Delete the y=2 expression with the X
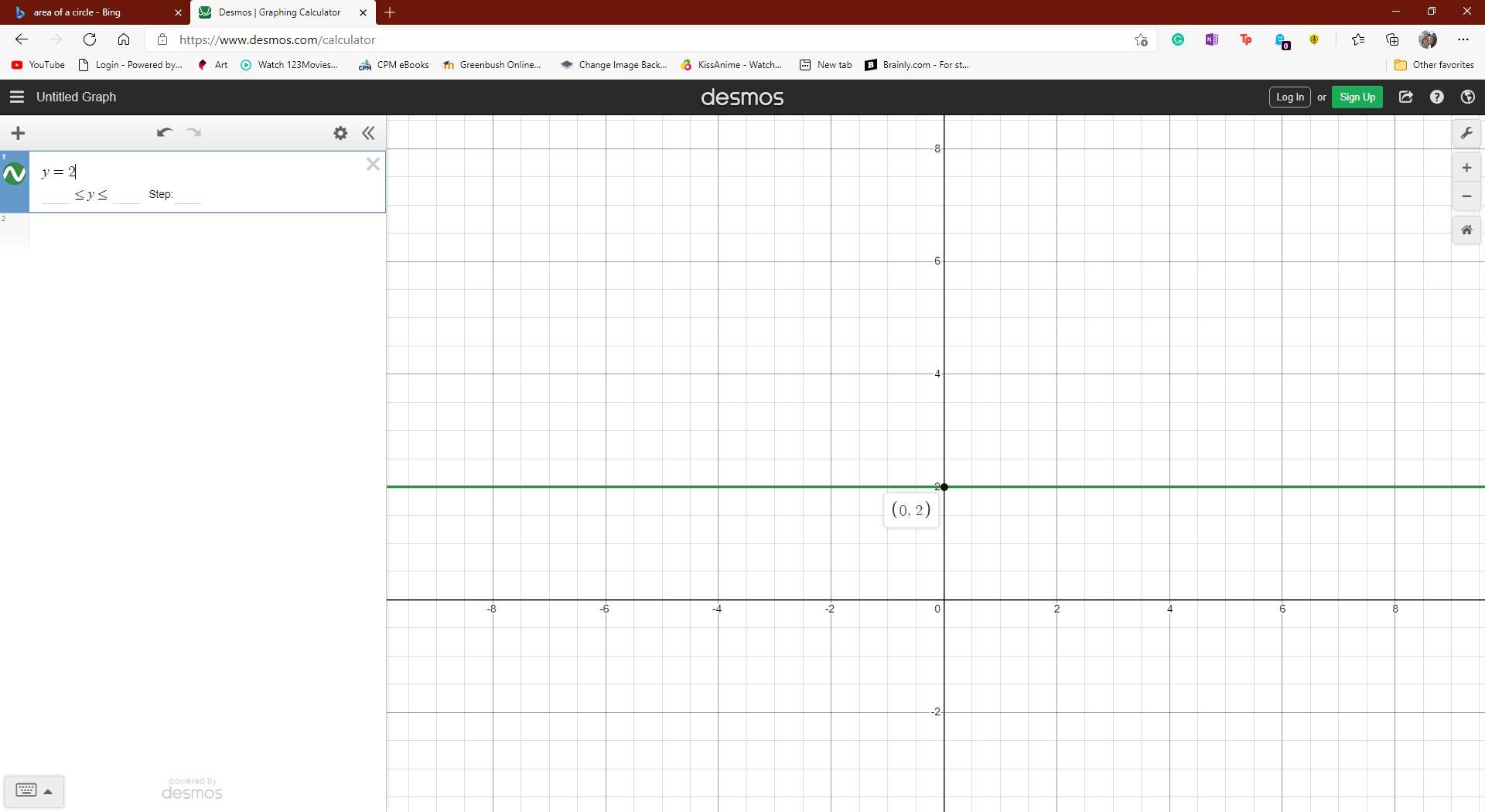This screenshot has width=1485, height=812. 373,164
